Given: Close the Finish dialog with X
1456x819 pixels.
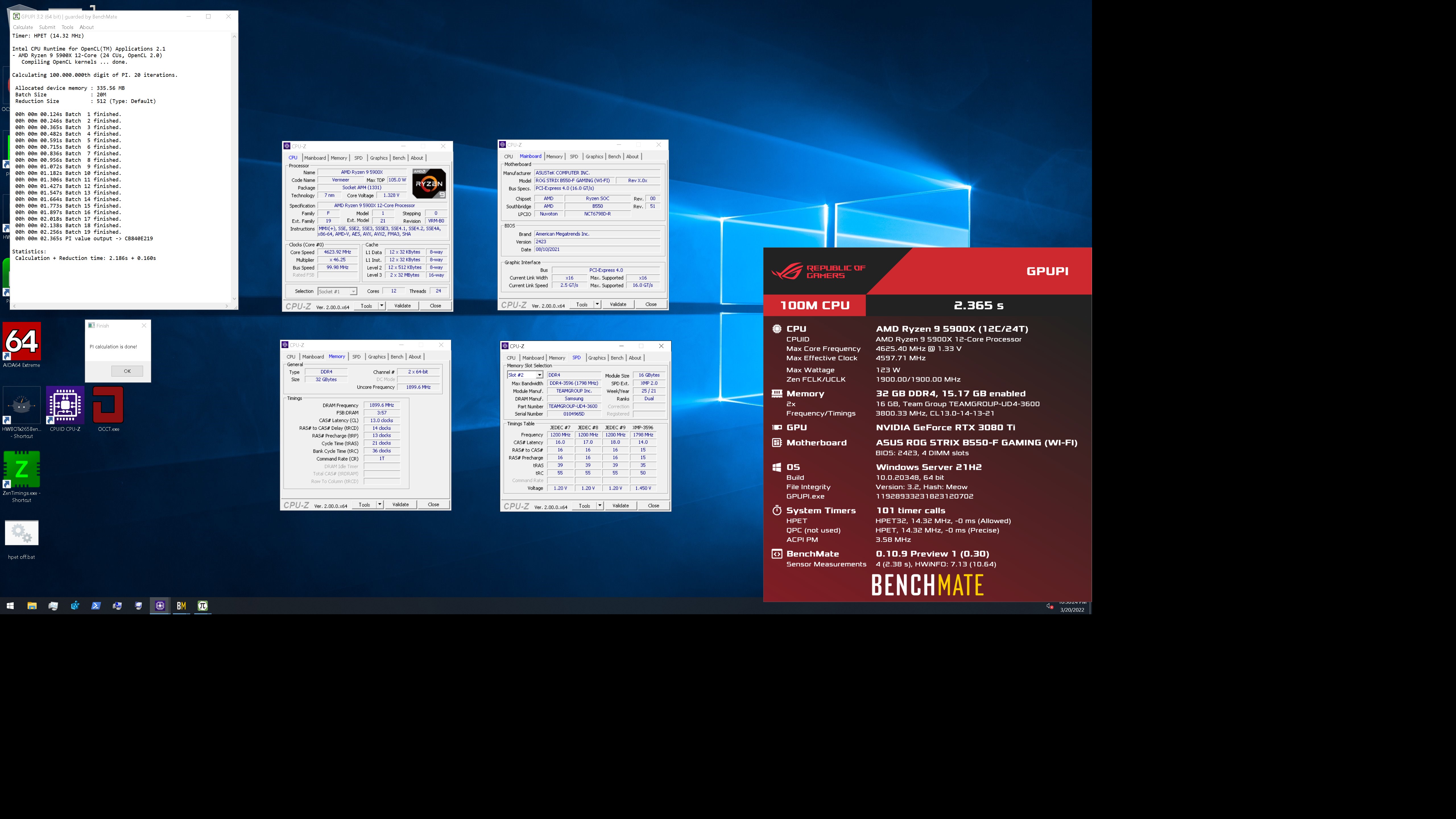Looking at the screenshot, I should tap(144, 326).
